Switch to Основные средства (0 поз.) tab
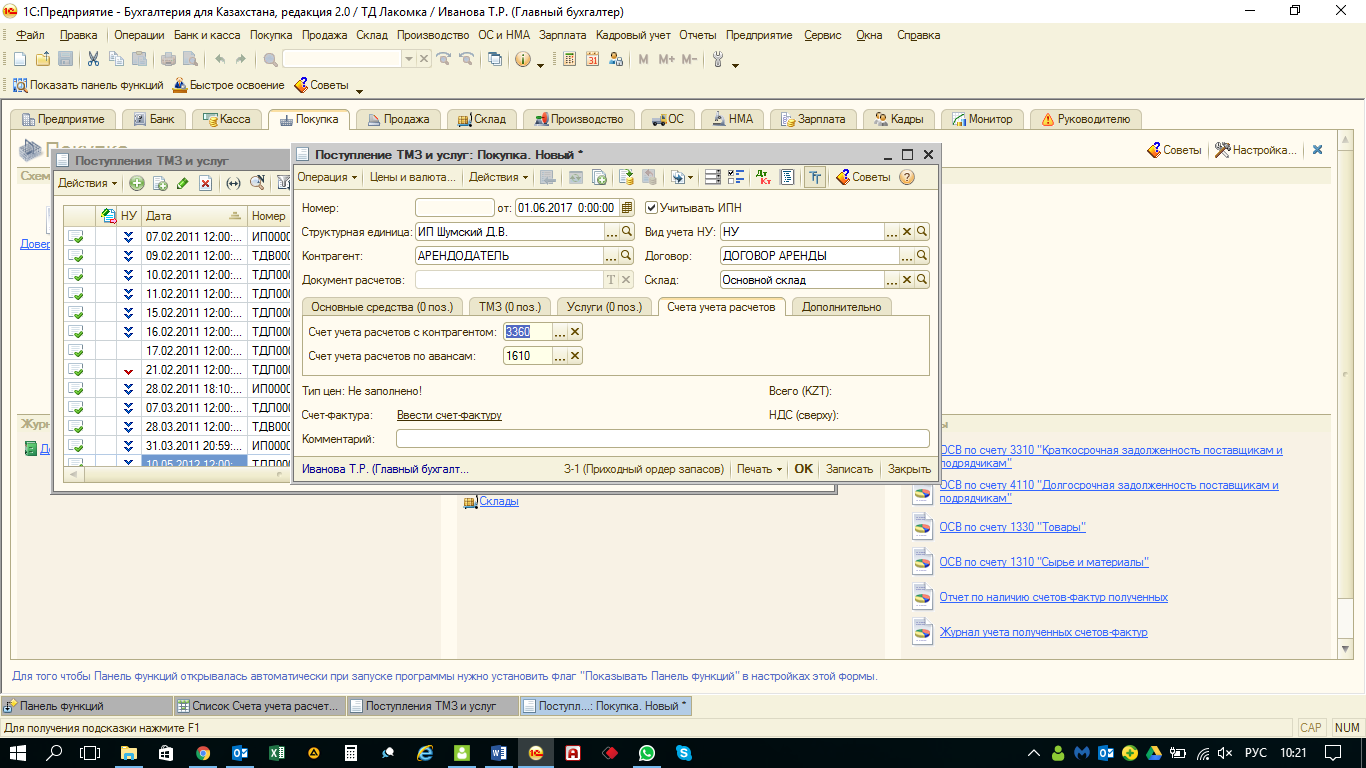 click(382, 307)
